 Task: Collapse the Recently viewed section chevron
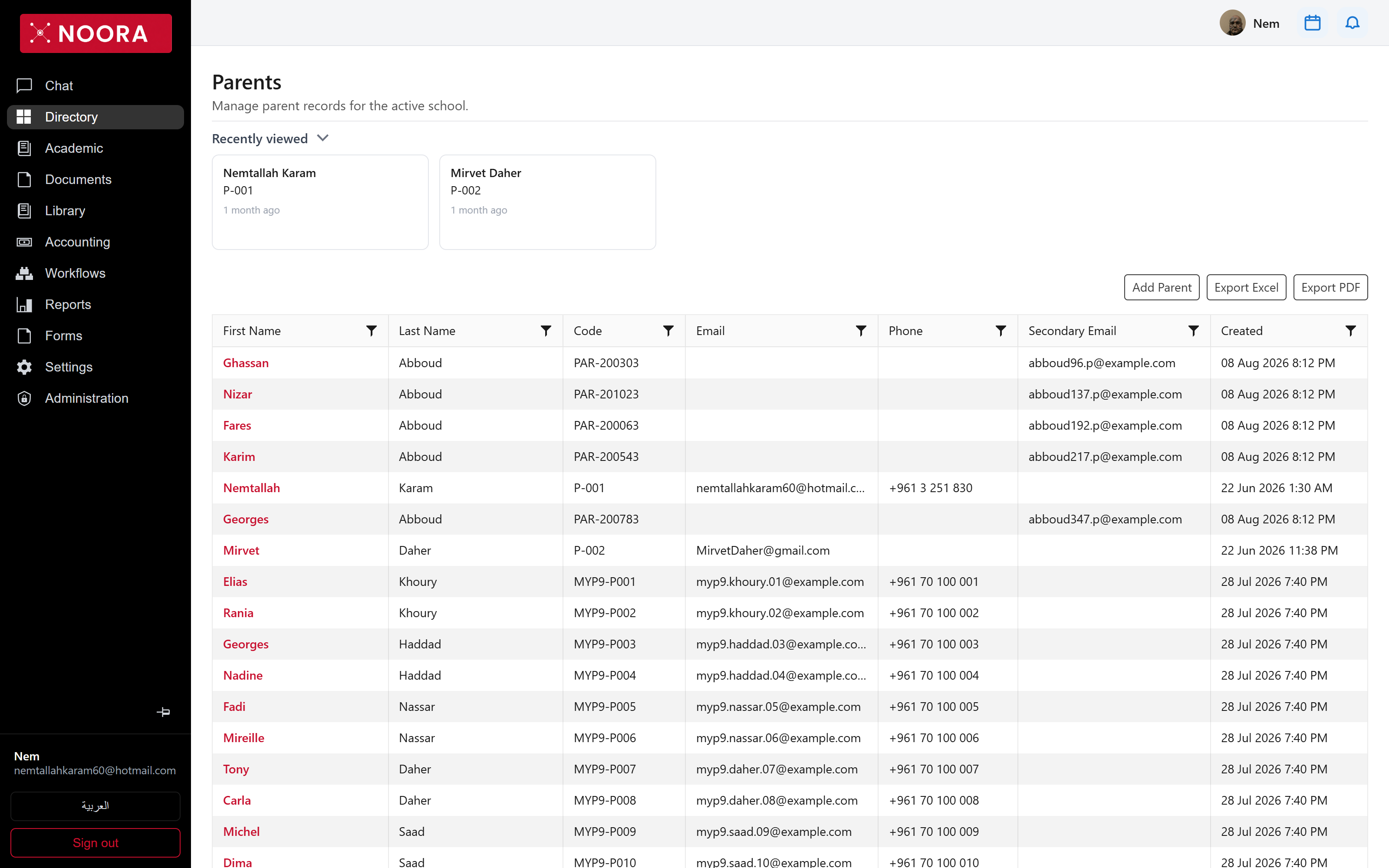click(323, 138)
